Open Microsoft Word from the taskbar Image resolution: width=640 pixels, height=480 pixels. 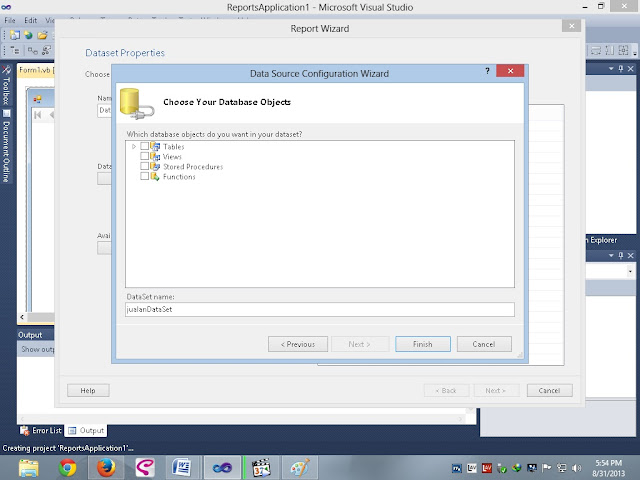[x=182, y=468]
